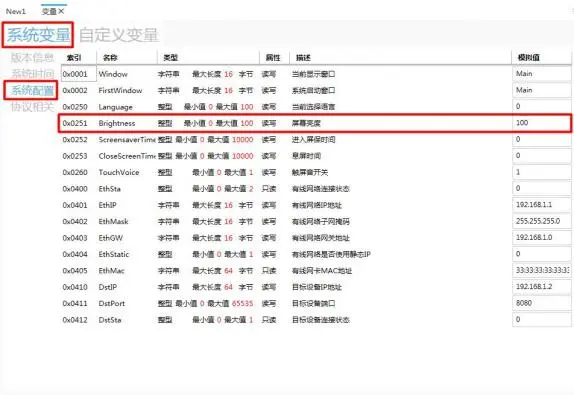574x395 pixels.
Task: Select index cell 0x0260
Action: pyautogui.click(x=75, y=172)
